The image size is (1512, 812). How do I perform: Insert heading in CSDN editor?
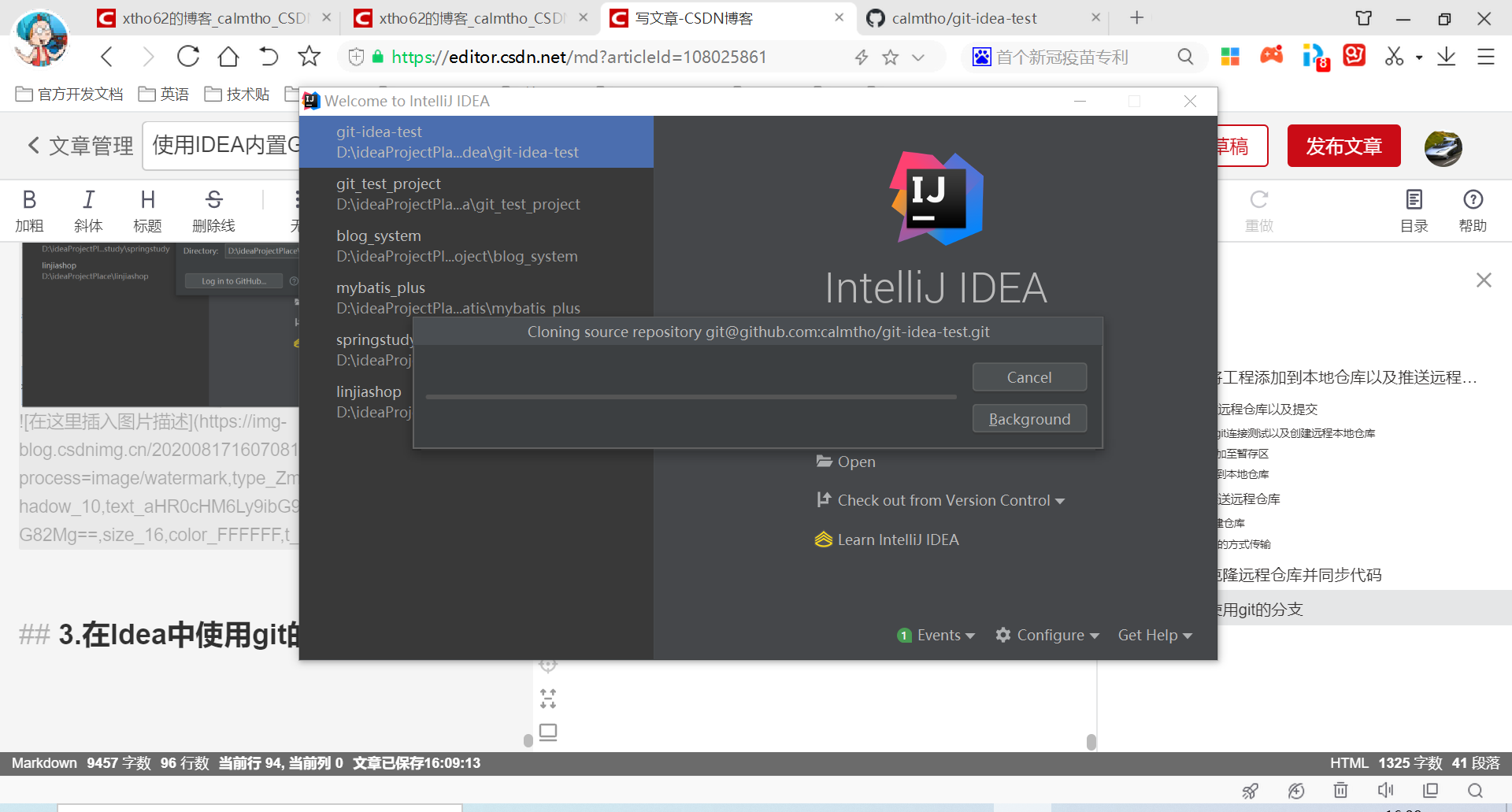click(147, 211)
